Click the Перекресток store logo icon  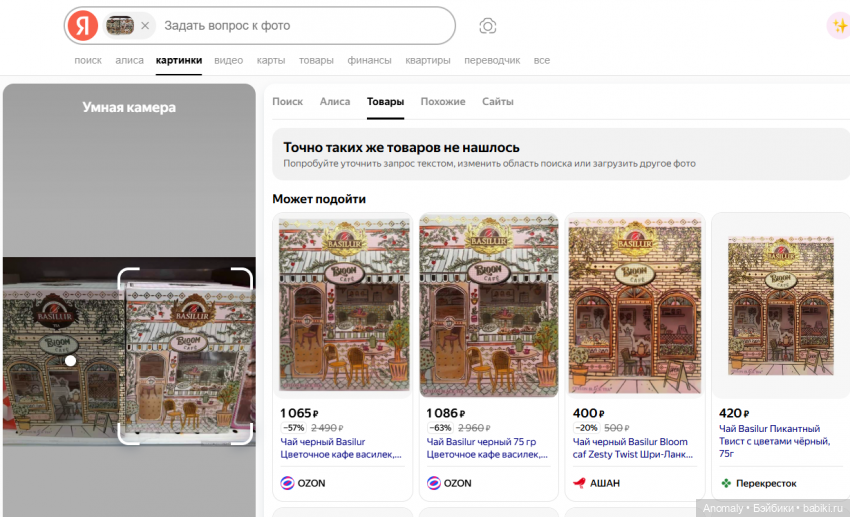726,483
